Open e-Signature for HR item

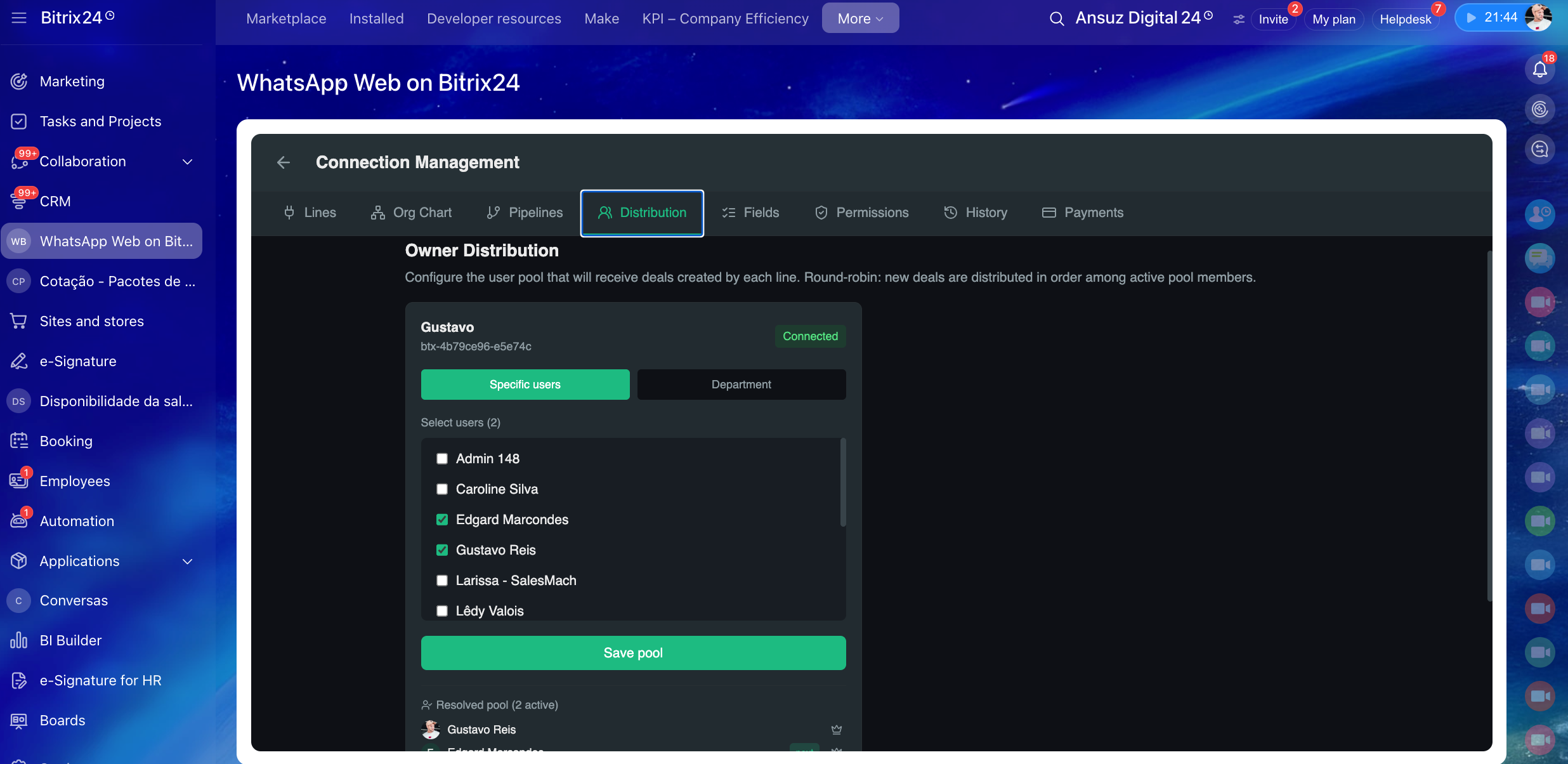click(x=101, y=680)
